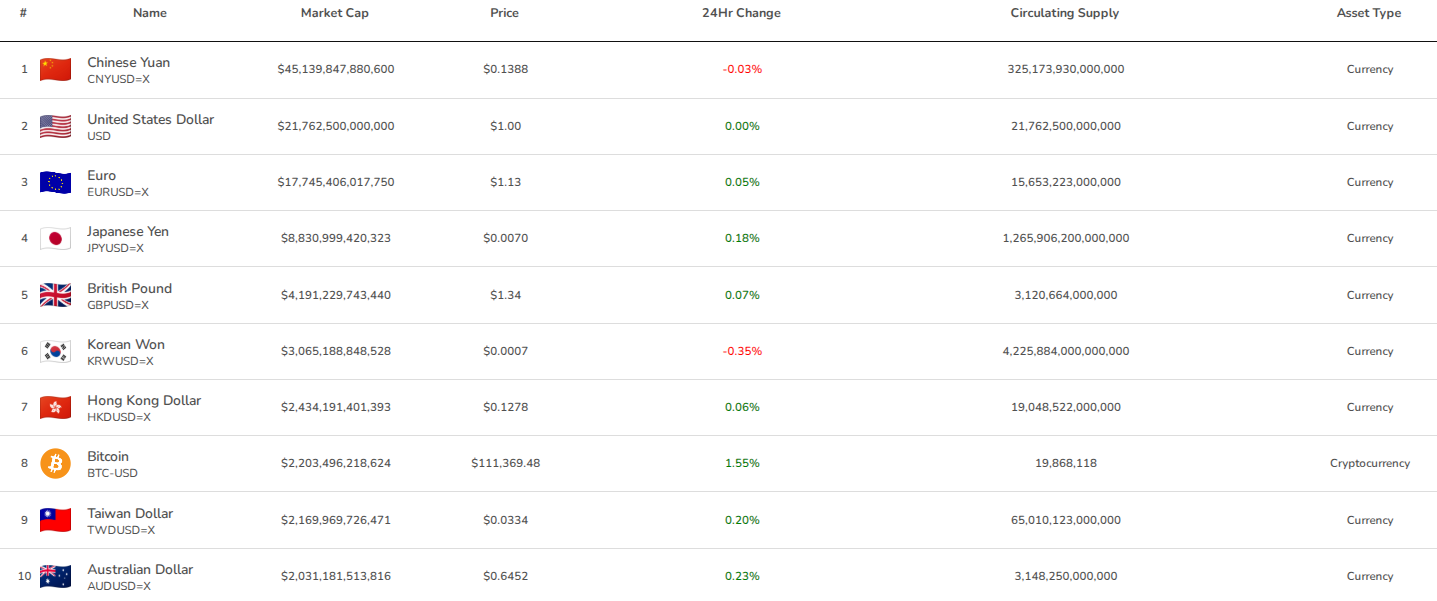This screenshot has width=1437, height=601.
Task: Sort table by Market Cap column
Action: click(335, 13)
